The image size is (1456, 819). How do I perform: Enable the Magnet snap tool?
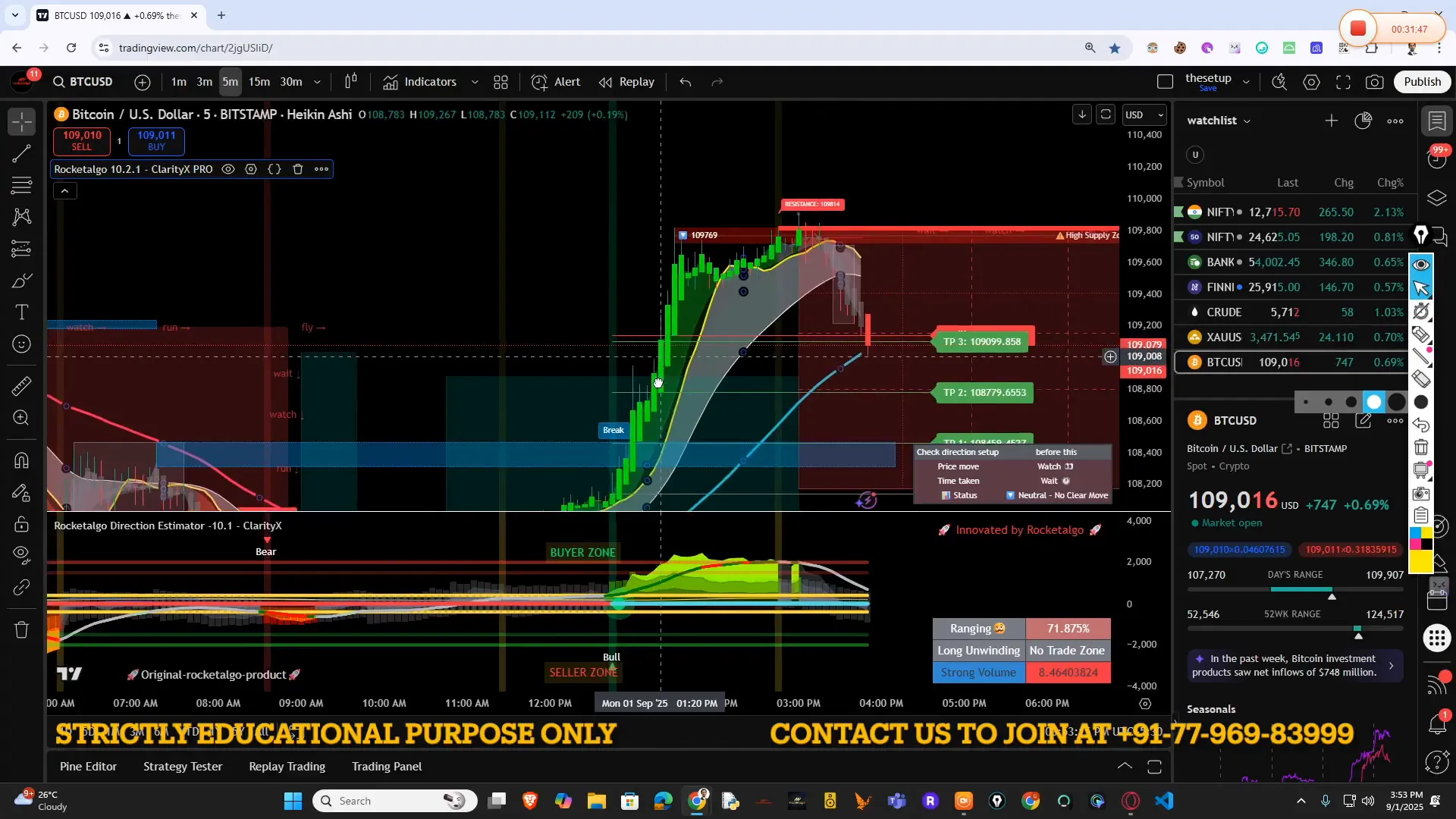click(21, 460)
